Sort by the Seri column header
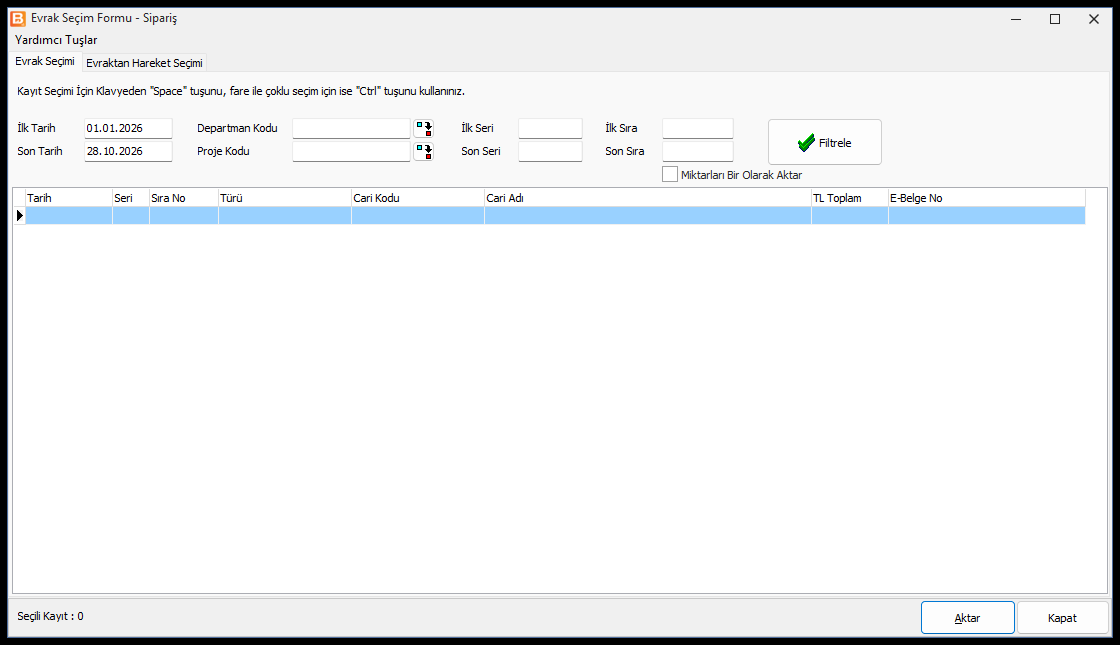The height and width of the screenshot is (645, 1120). coord(131,198)
